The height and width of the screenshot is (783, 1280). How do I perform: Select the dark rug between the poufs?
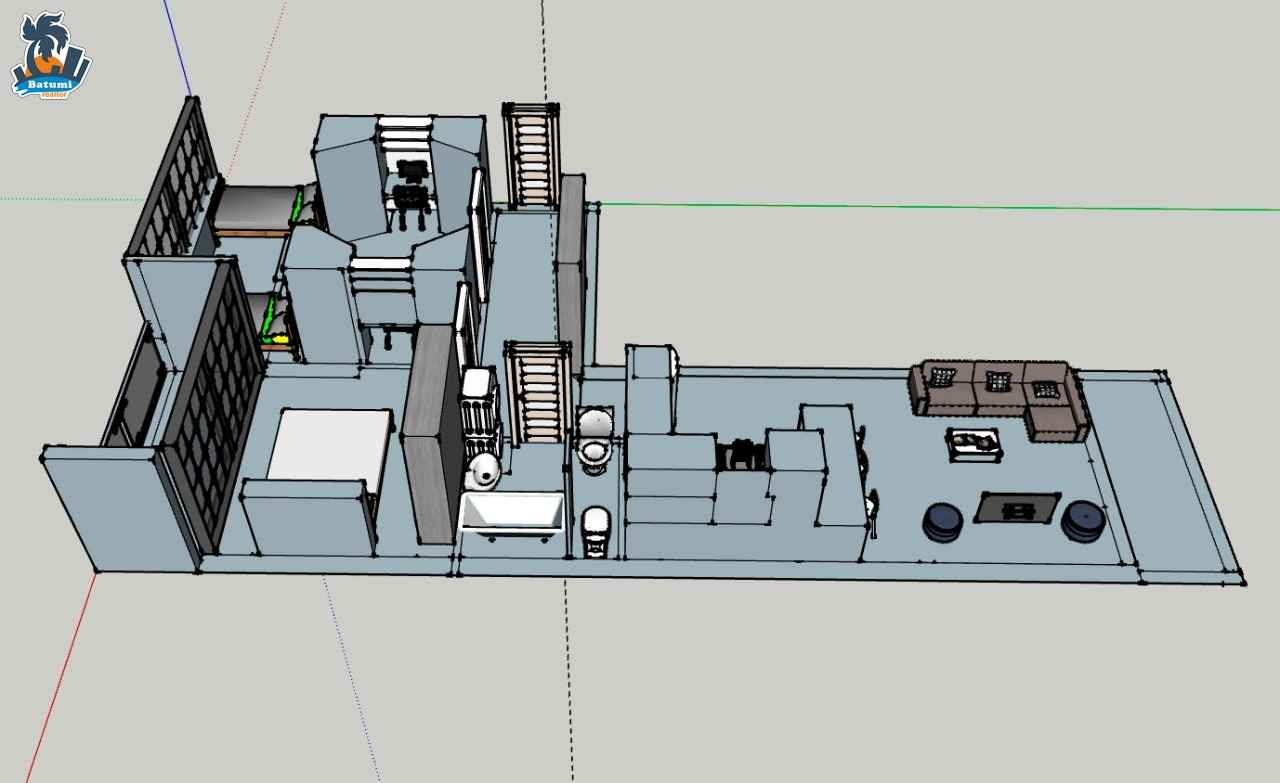tap(1018, 508)
